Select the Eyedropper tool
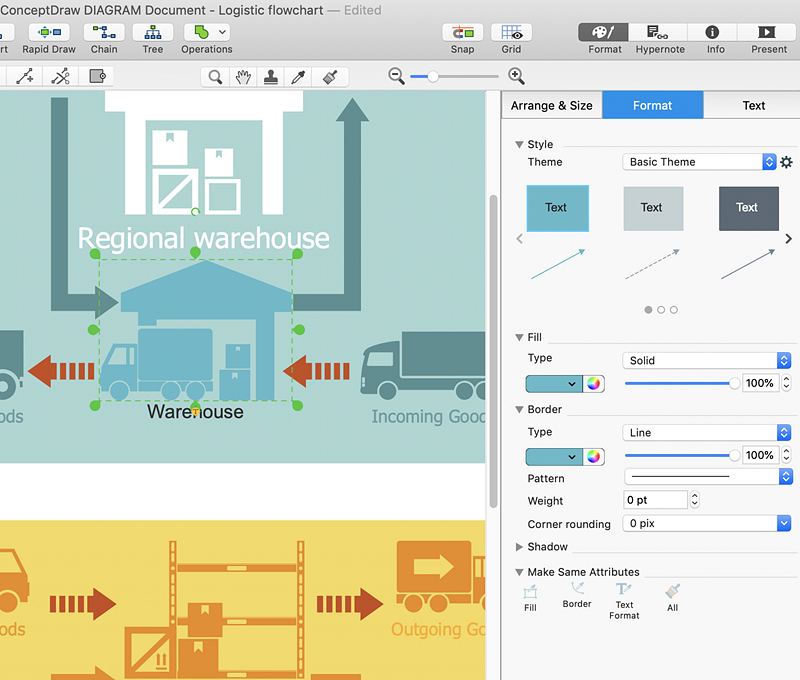Image resolution: width=800 pixels, height=680 pixels. [298, 77]
